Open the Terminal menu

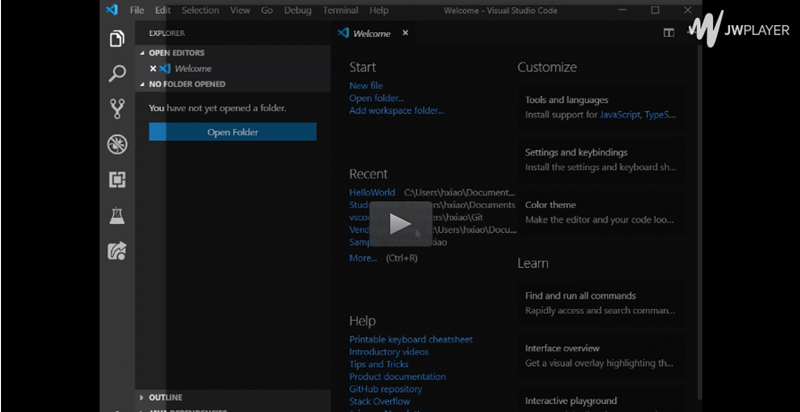340,10
